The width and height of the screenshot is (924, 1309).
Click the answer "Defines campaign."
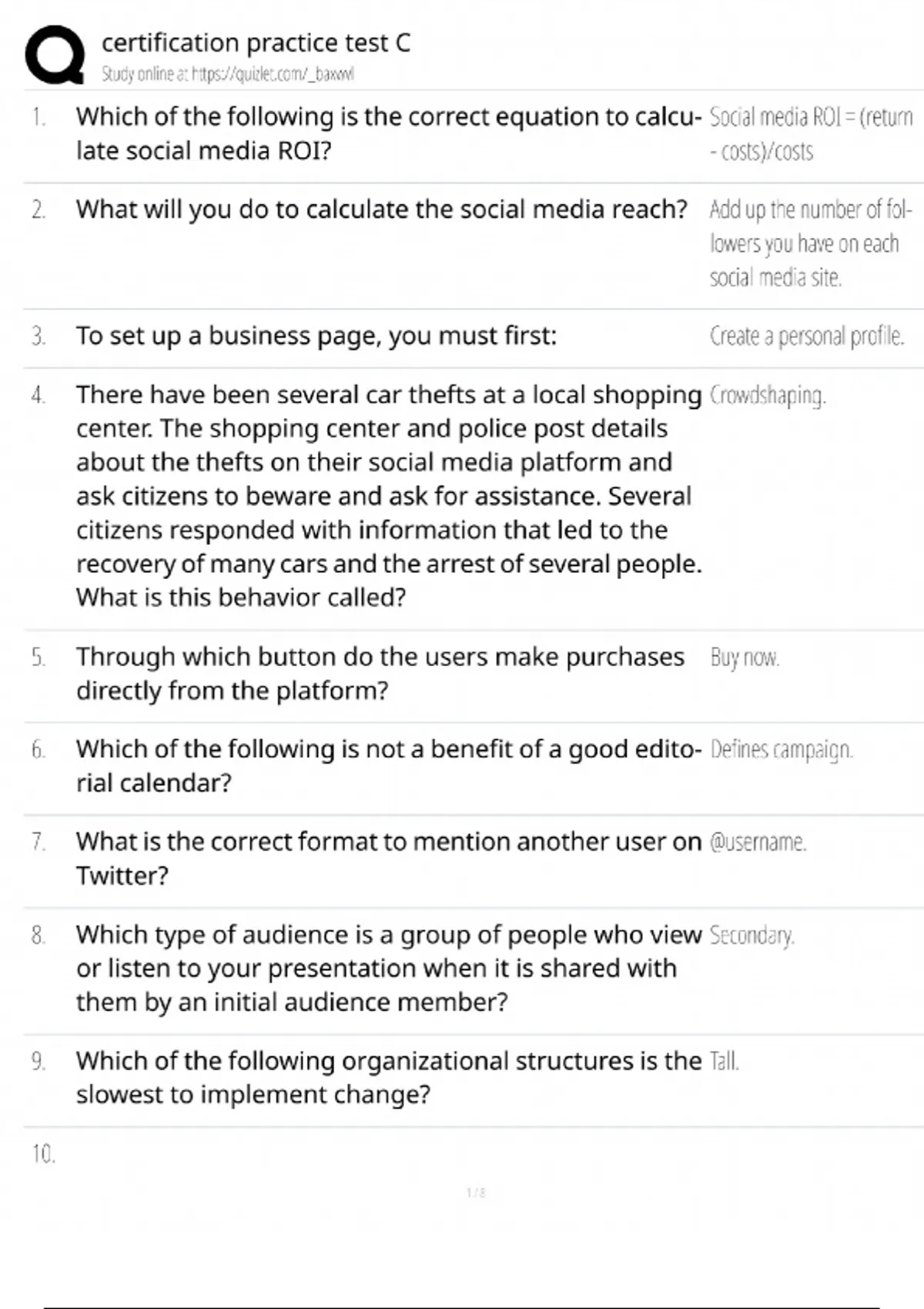click(781, 750)
